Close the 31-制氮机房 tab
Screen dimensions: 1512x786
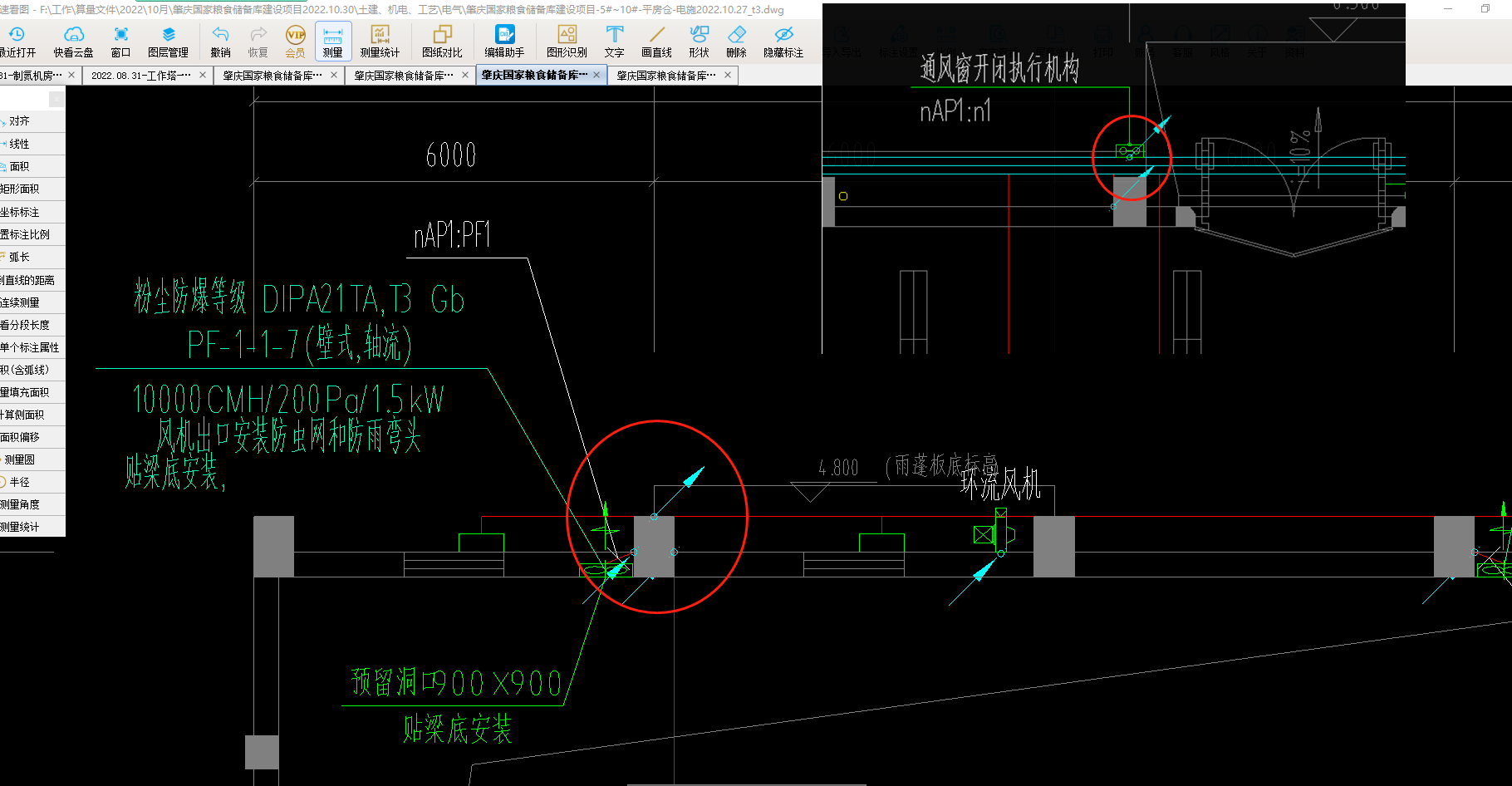tap(71, 75)
